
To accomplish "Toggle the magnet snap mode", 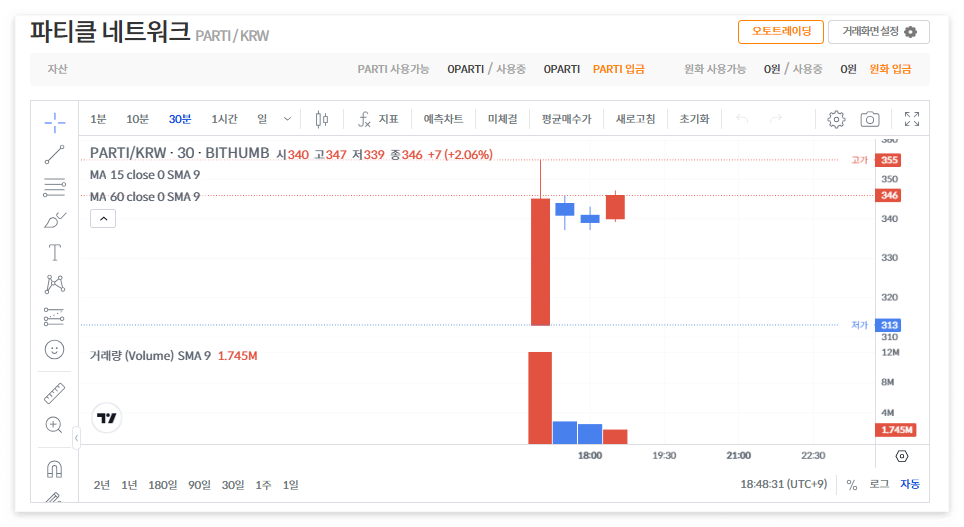I will pos(55,469).
